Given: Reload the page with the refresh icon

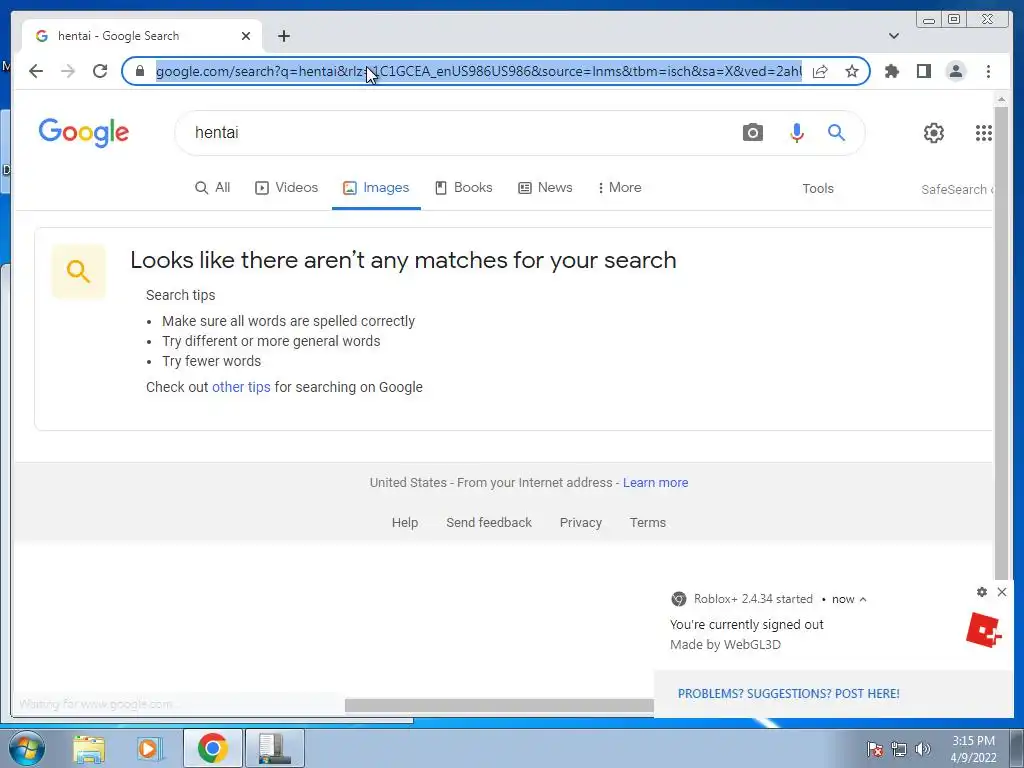Looking at the screenshot, I should pyautogui.click(x=100, y=71).
